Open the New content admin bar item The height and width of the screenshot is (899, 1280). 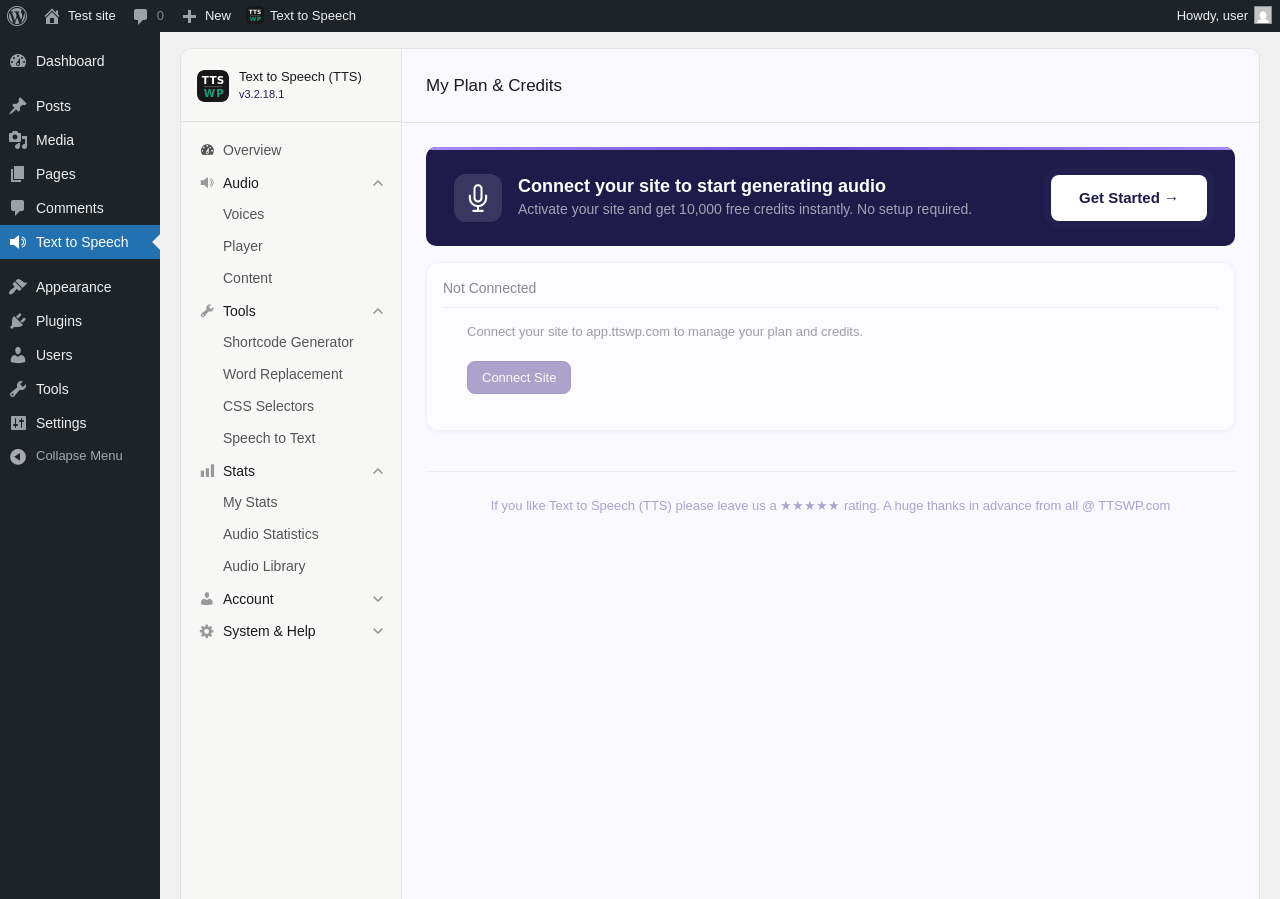206,16
